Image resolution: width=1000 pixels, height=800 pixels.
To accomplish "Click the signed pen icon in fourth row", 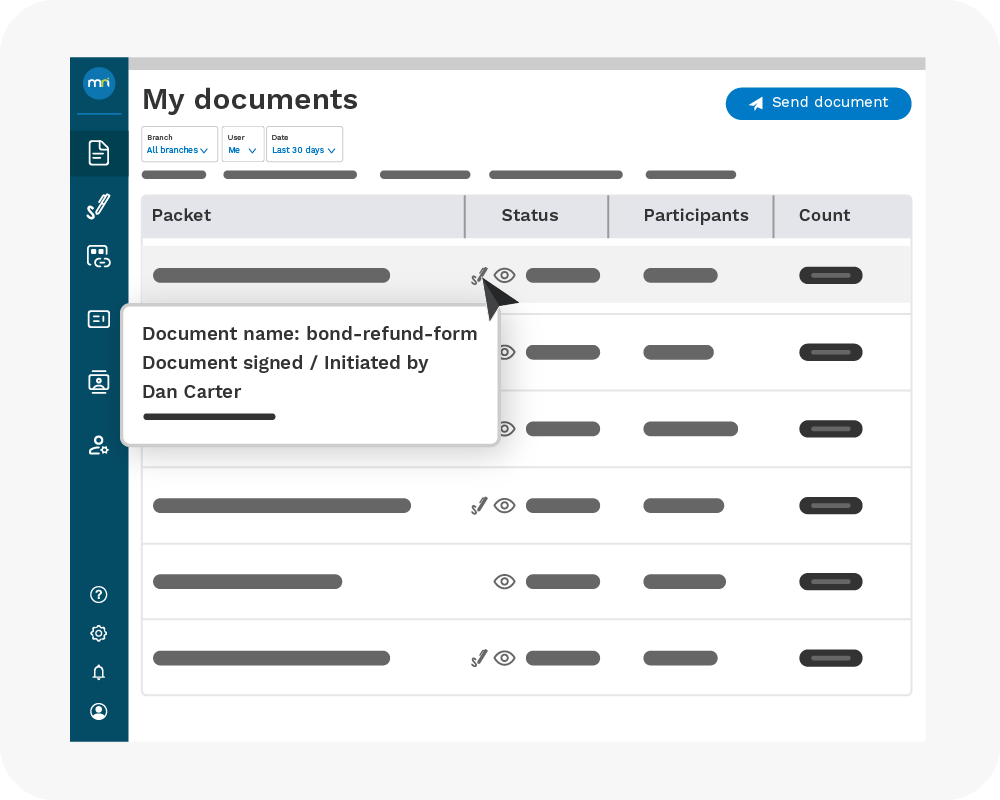I will (x=479, y=506).
